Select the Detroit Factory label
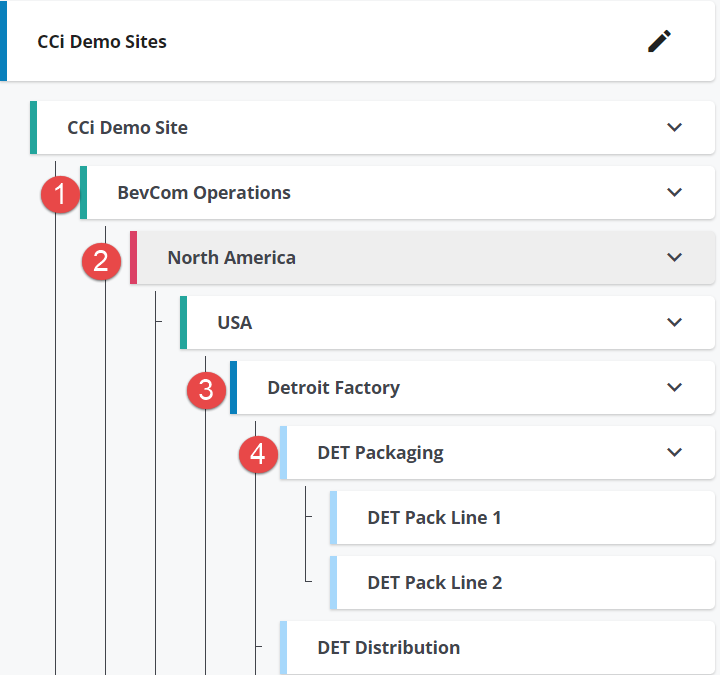 333,388
